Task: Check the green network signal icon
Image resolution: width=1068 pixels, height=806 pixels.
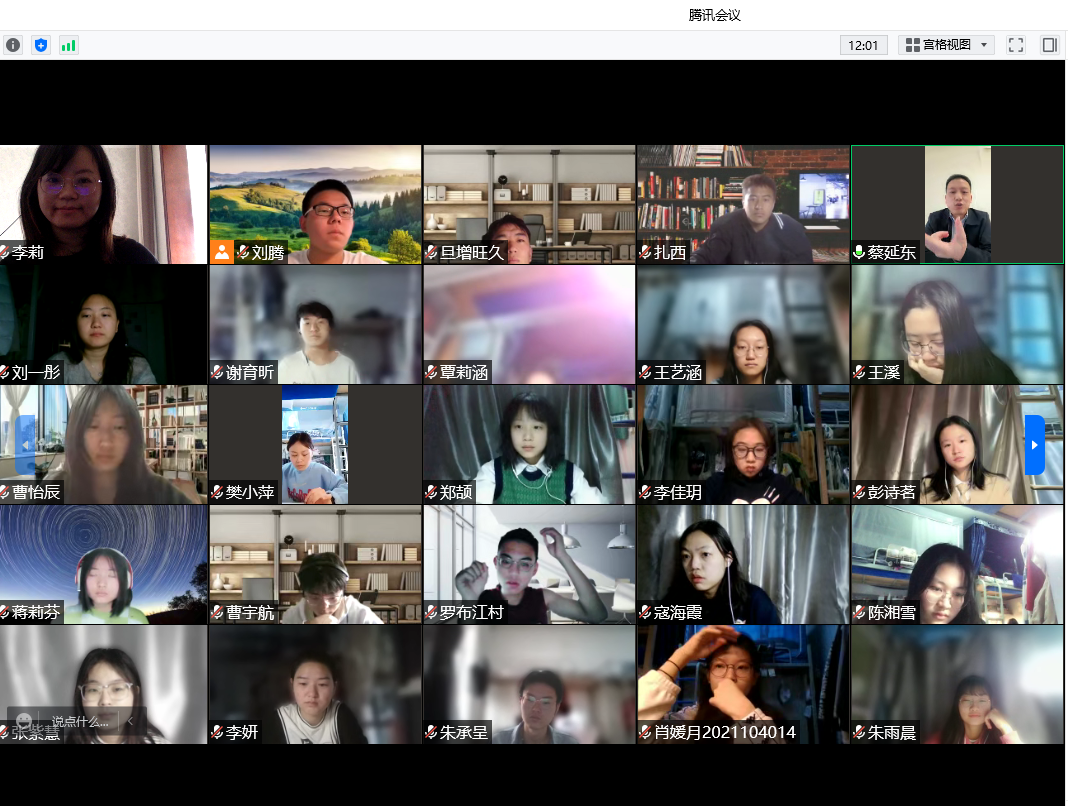Action: click(x=68, y=45)
